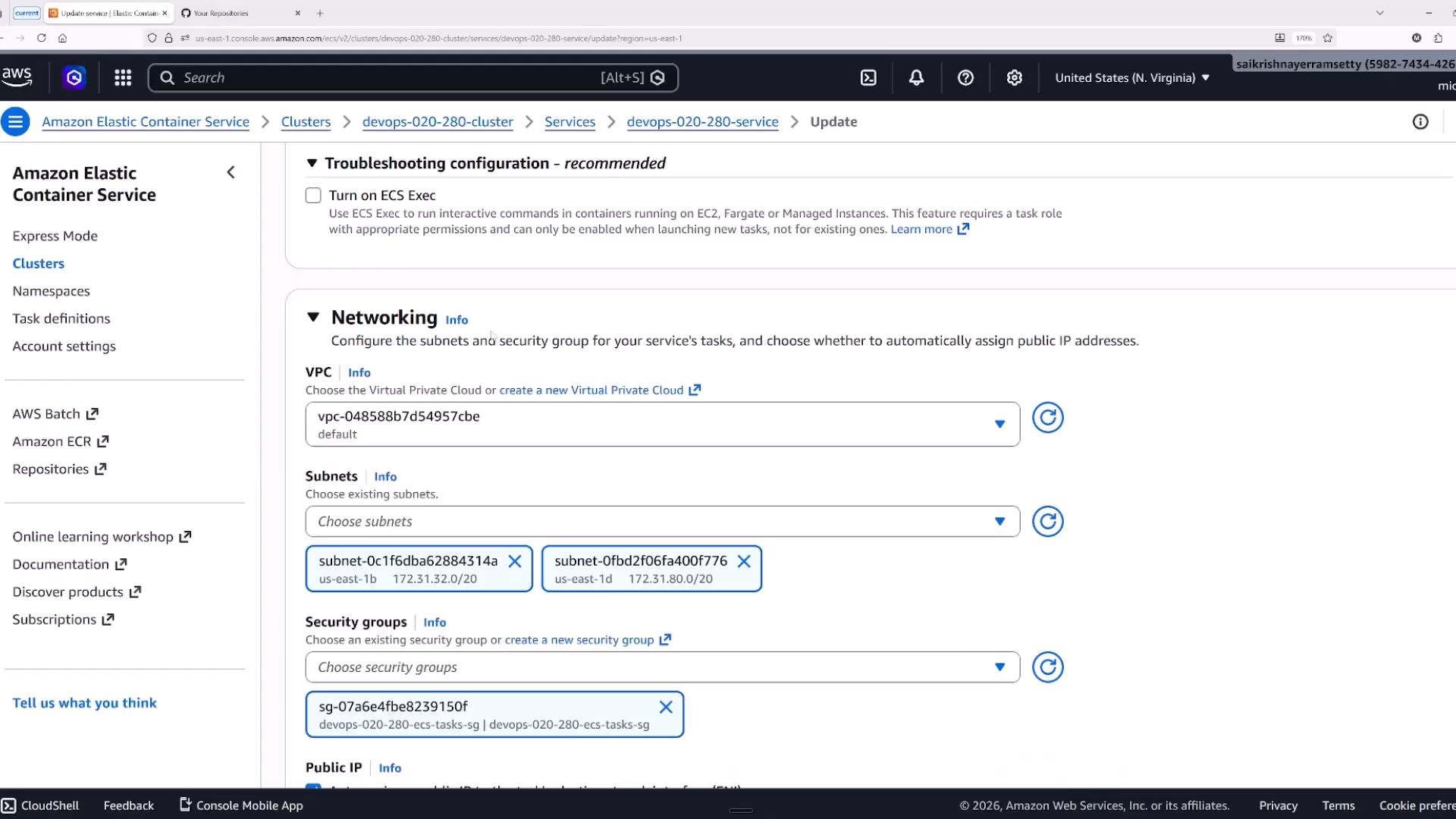The height and width of the screenshot is (819, 1456).
Task: Open Task definitions in the sidebar
Action: [x=61, y=318]
